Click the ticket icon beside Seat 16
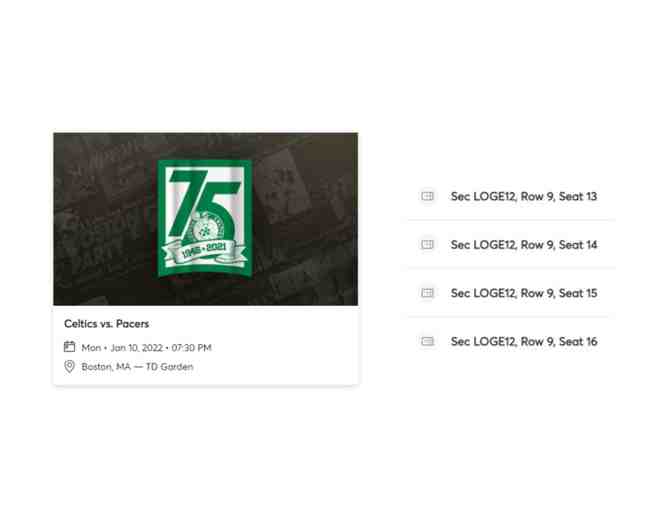This screenshot has width=672, height=510. [x=427, y=342]
